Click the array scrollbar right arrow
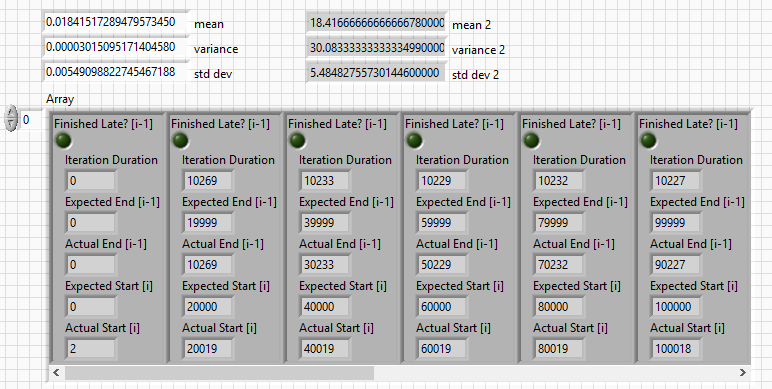This screenshot has width=772, height=389. (x=743, y=373)
